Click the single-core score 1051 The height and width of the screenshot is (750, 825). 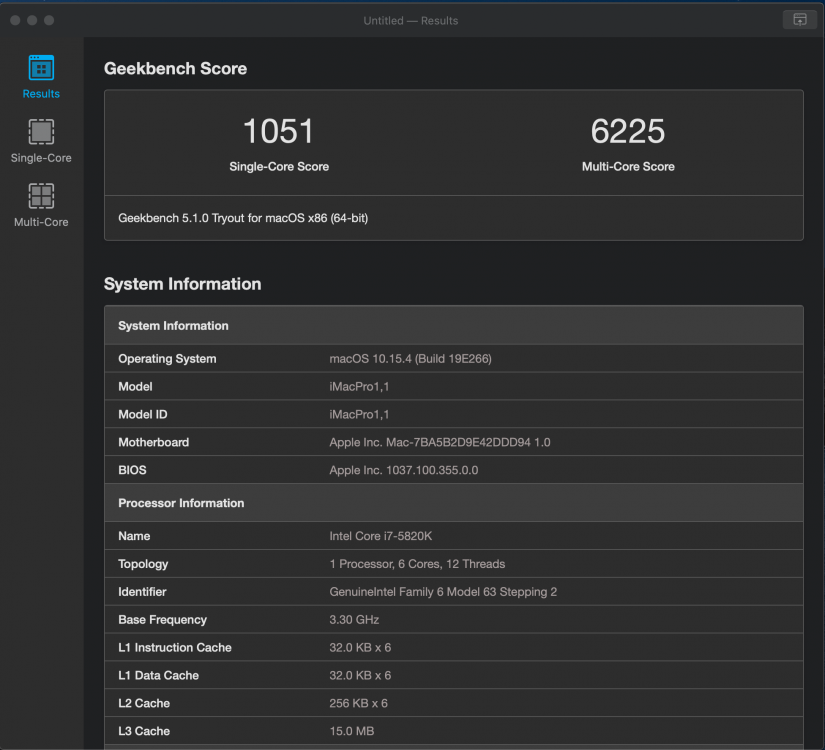pyautogui.click(x=278, y=131)
